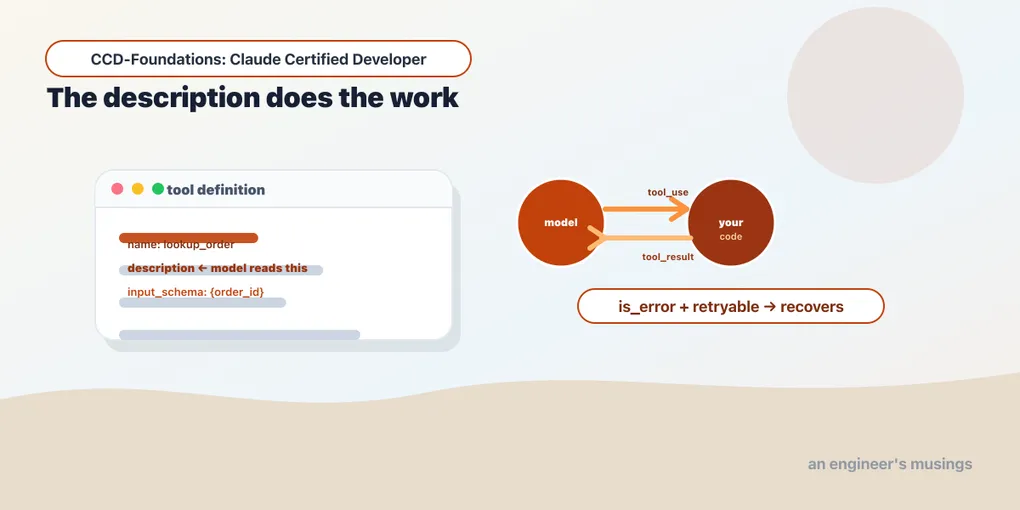This screenshot has height=510, width=1020.
Task: Click 'description ← model reads this' line
Action: click(x=217, y=268)
